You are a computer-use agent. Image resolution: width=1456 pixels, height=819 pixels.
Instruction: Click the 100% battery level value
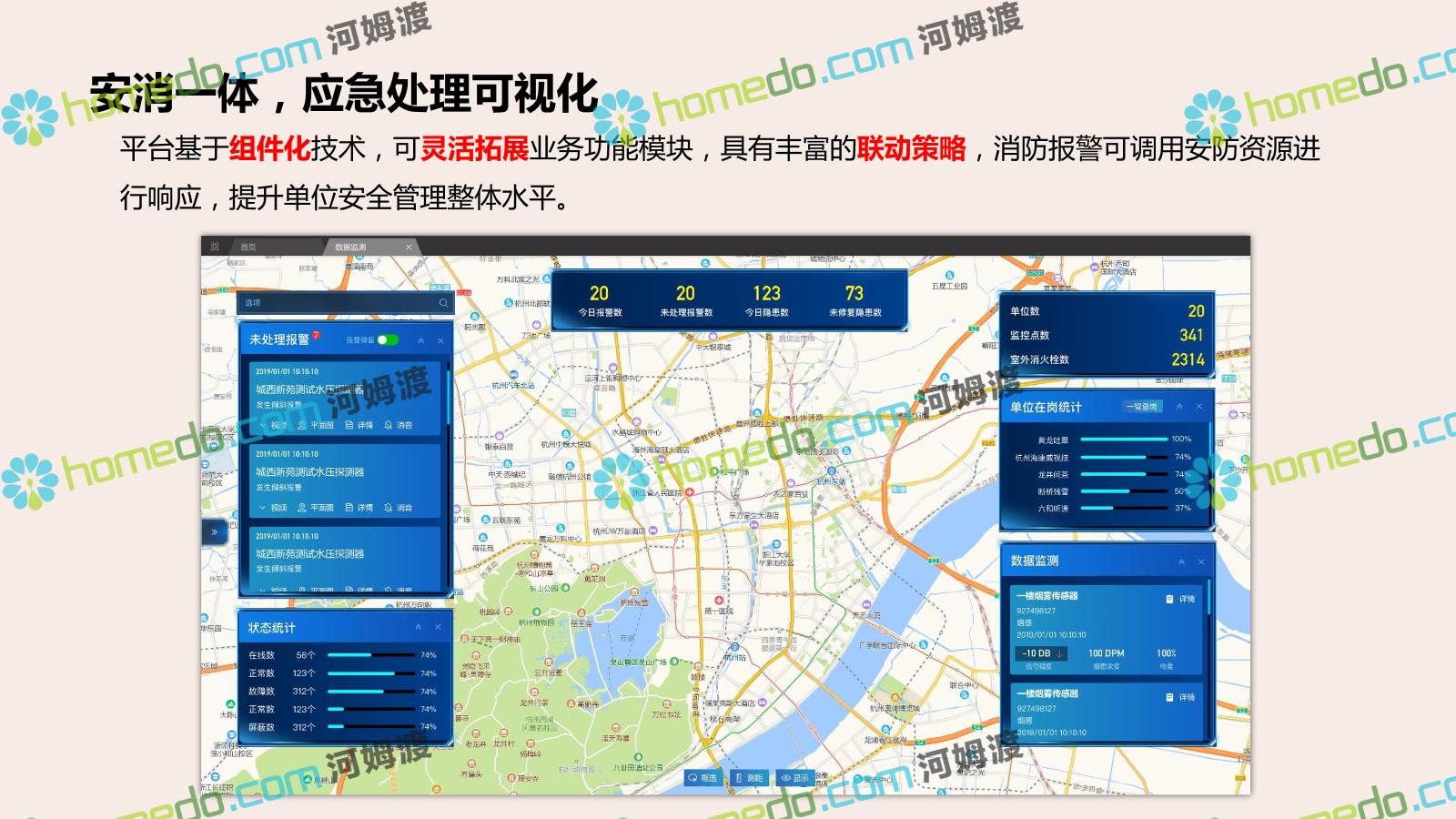pyautogui.click(x=1167, y=653)
